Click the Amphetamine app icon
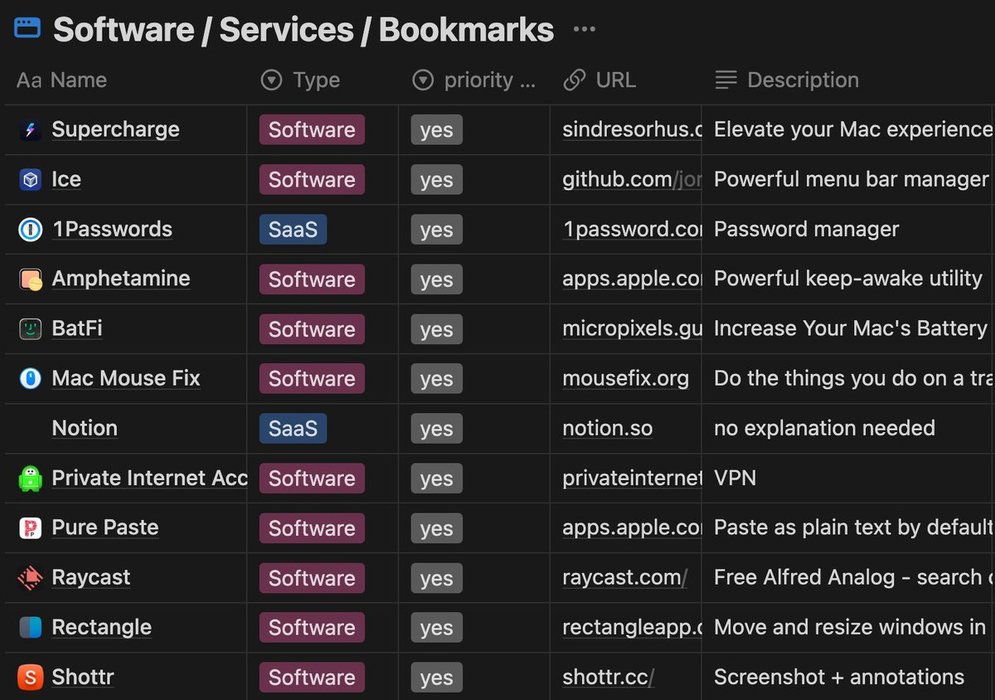Image resolution: width=995 pixels, height=700 pixels. tap(30, 279)
